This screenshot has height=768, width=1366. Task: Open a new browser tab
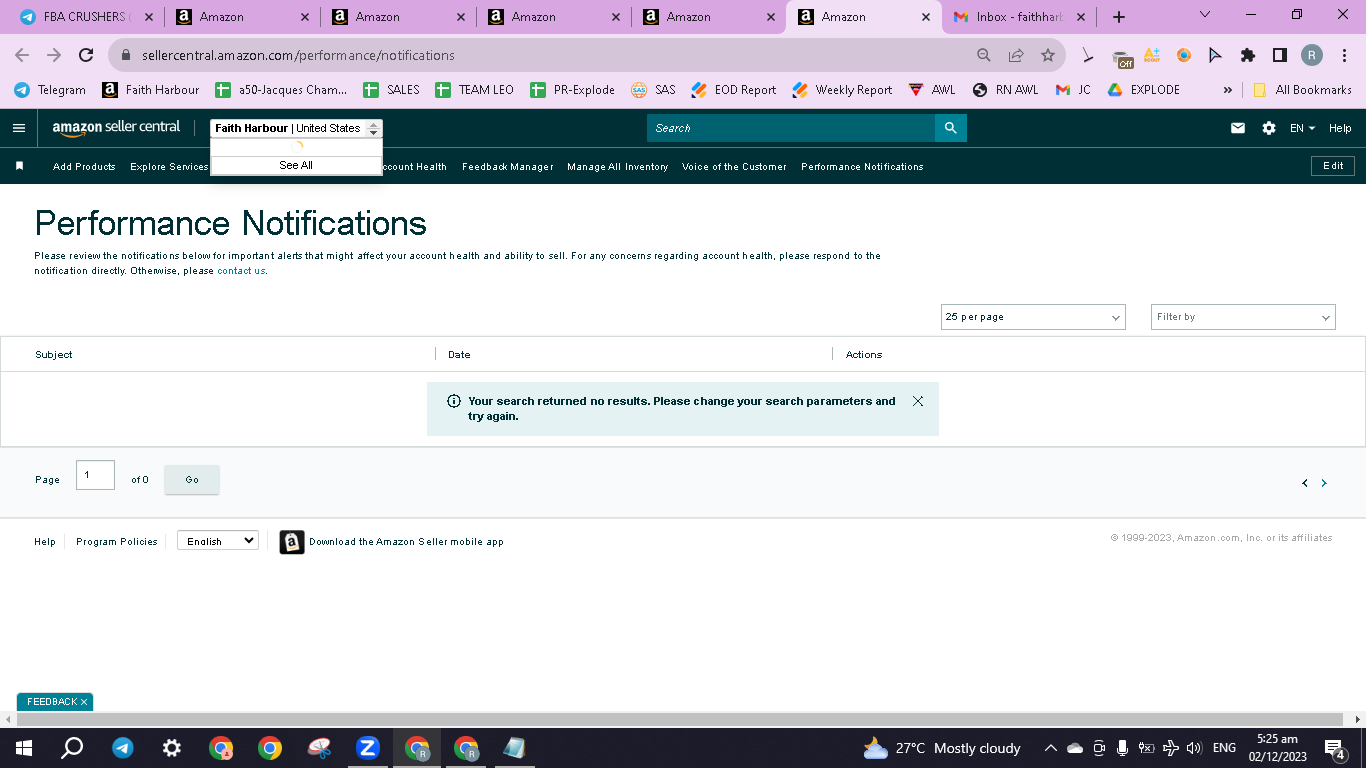click(1119, 17)
